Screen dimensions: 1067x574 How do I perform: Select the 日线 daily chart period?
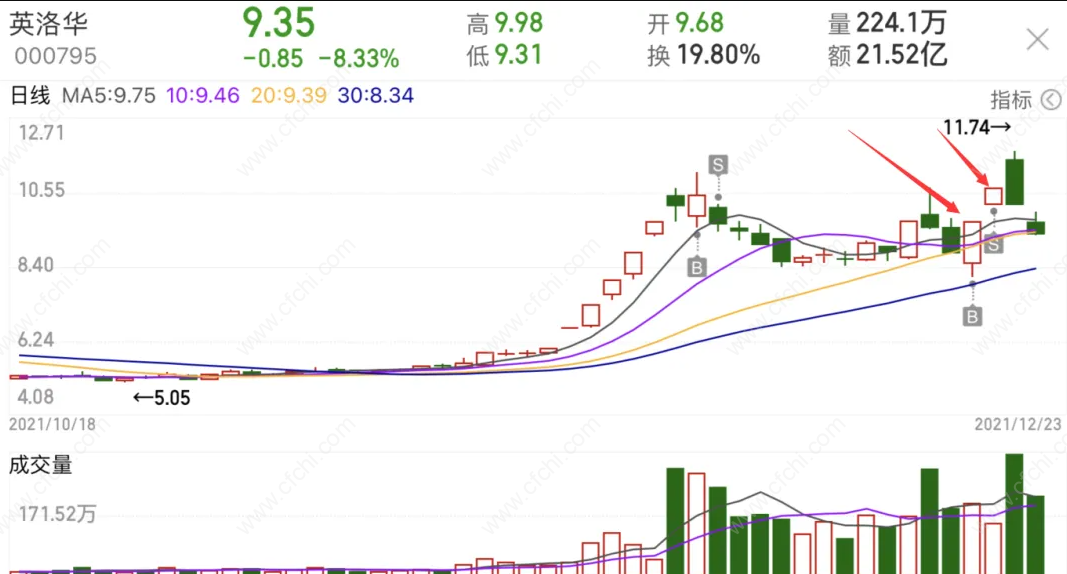click(x=30, y=95)
